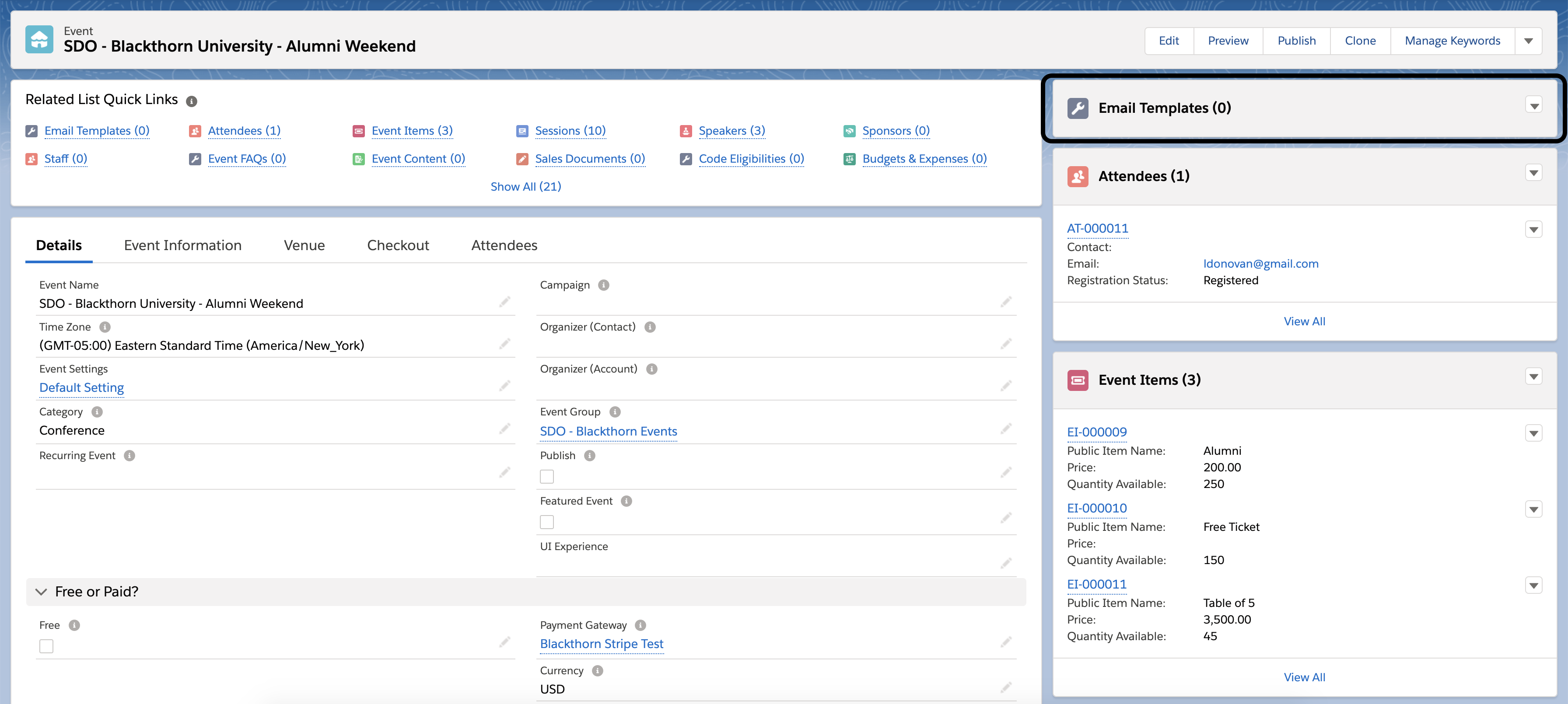This screenshot has height=704, width=1568.
Task: Switch to the Checkout tab
Action: coord(398,246)
